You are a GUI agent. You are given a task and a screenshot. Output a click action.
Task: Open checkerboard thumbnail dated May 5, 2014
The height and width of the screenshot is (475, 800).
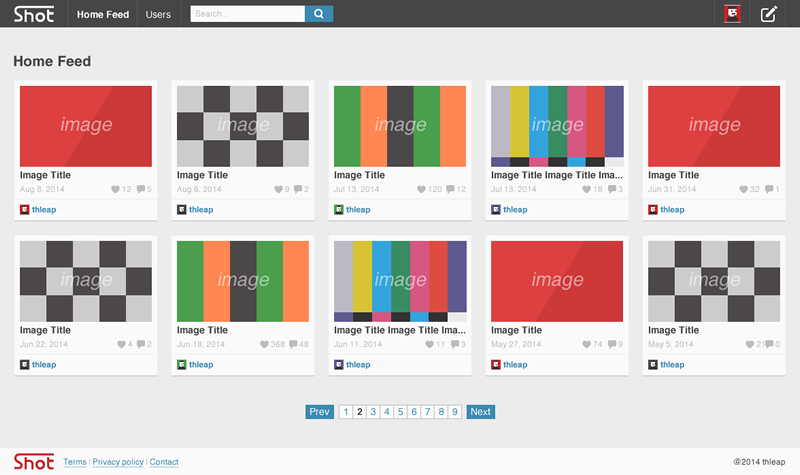(x=714, y=281)
